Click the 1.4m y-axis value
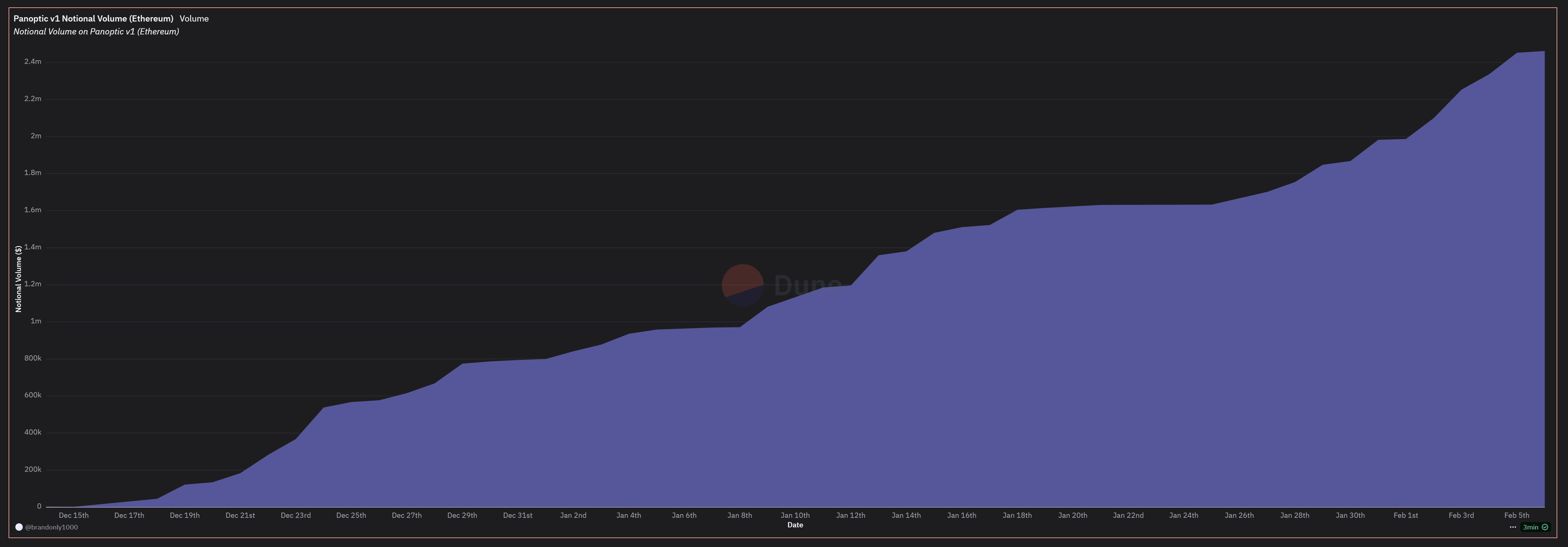 click(x=33, y=247)
